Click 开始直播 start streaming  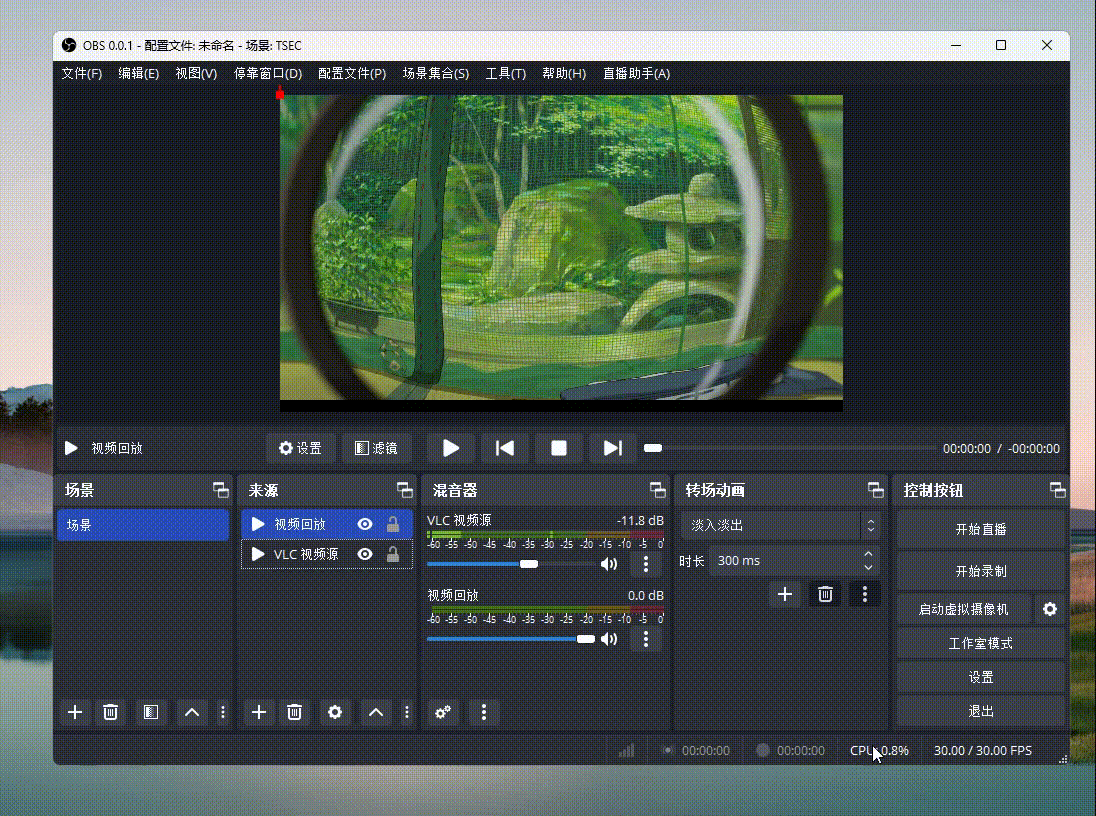[981, 530]
